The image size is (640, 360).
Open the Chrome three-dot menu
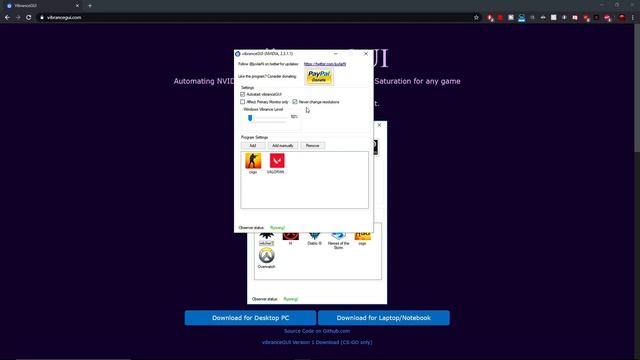[x=633, y=18]
